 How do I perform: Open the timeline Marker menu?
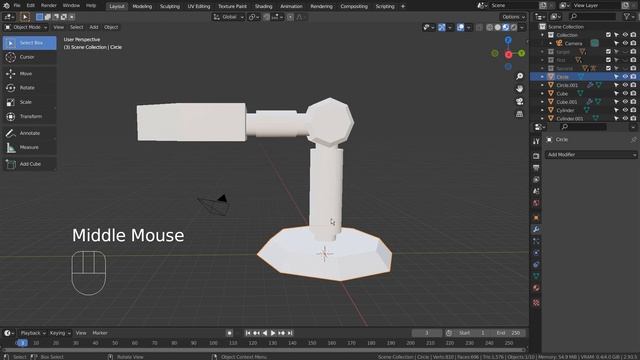(x=100, y=333)
